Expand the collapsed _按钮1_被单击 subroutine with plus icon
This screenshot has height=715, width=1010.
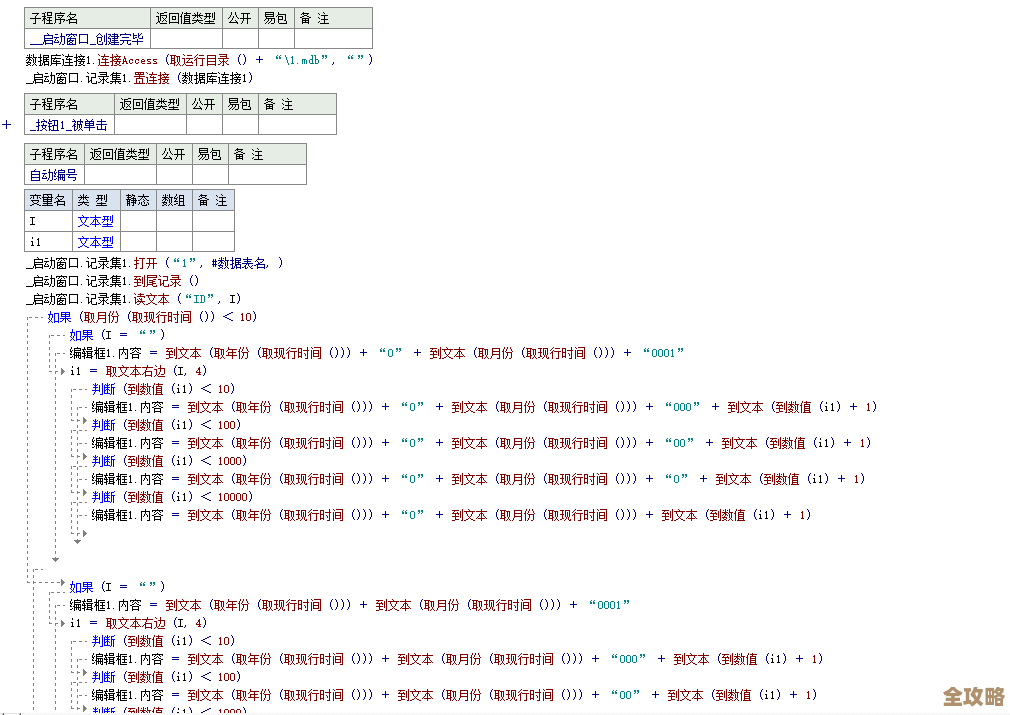tap(7, 125)
